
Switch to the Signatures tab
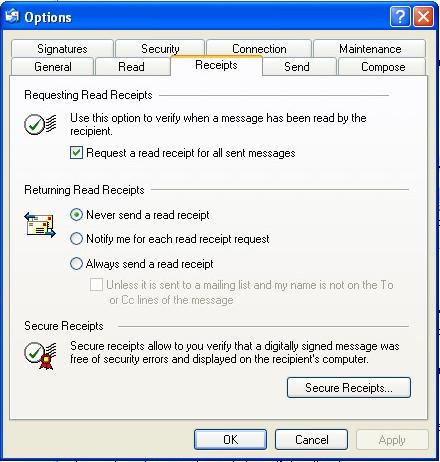[x=62, y=49]
